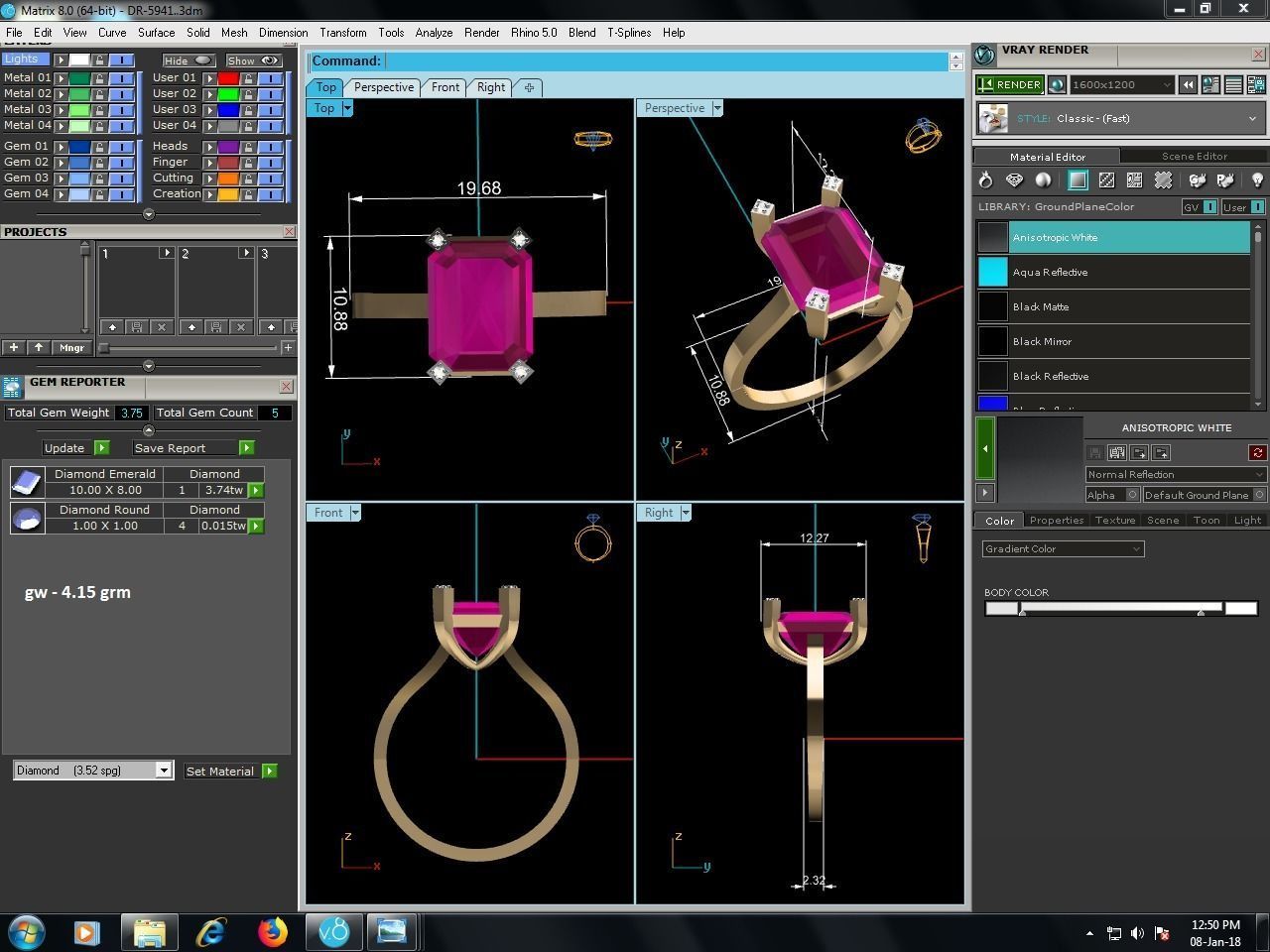
Task: Open the 1600x1200 resolution dropdown
Action: tap(1122, 85)
